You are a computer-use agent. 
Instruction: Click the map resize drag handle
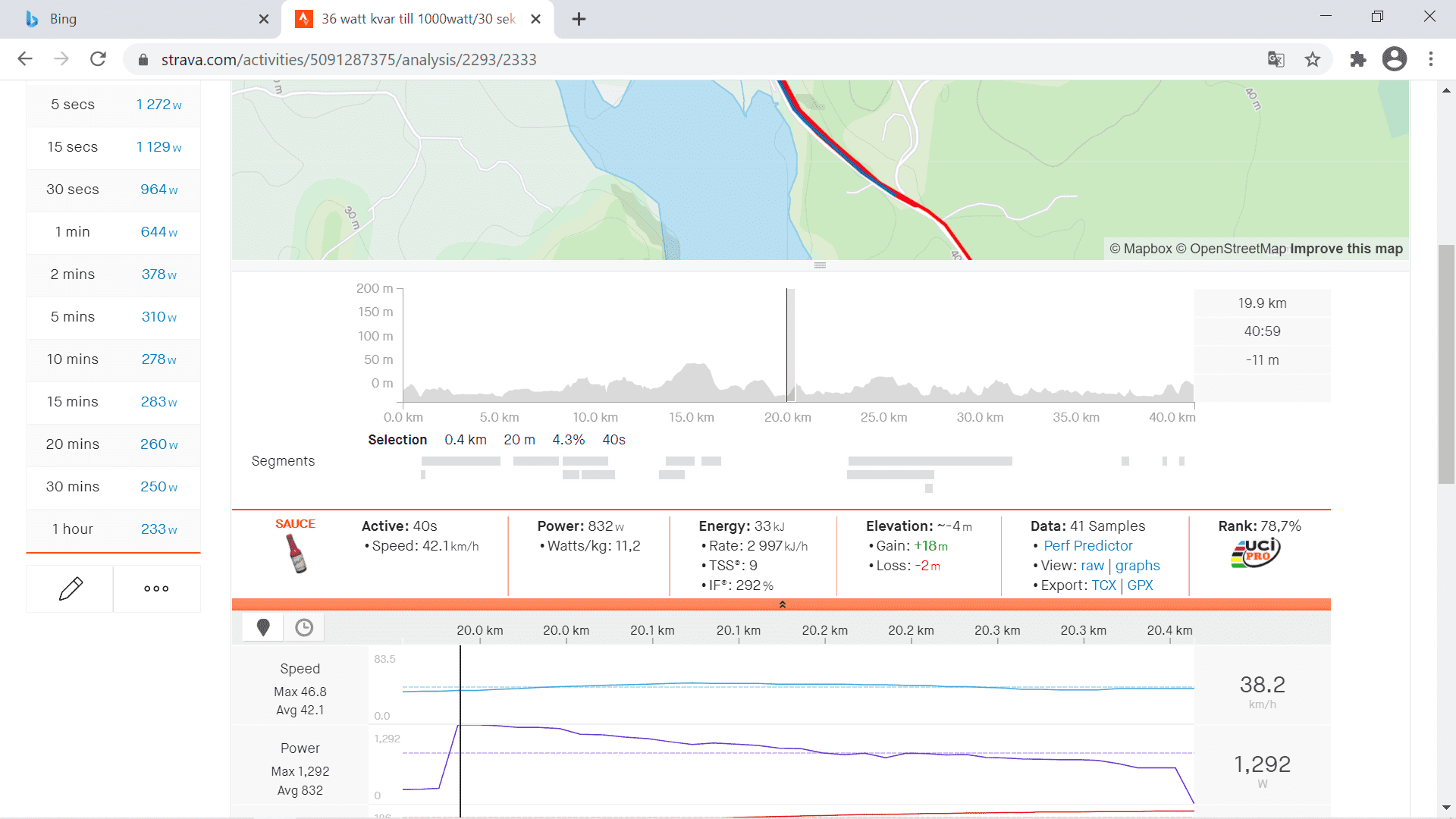pyautogui.click(x=820, y=265)
